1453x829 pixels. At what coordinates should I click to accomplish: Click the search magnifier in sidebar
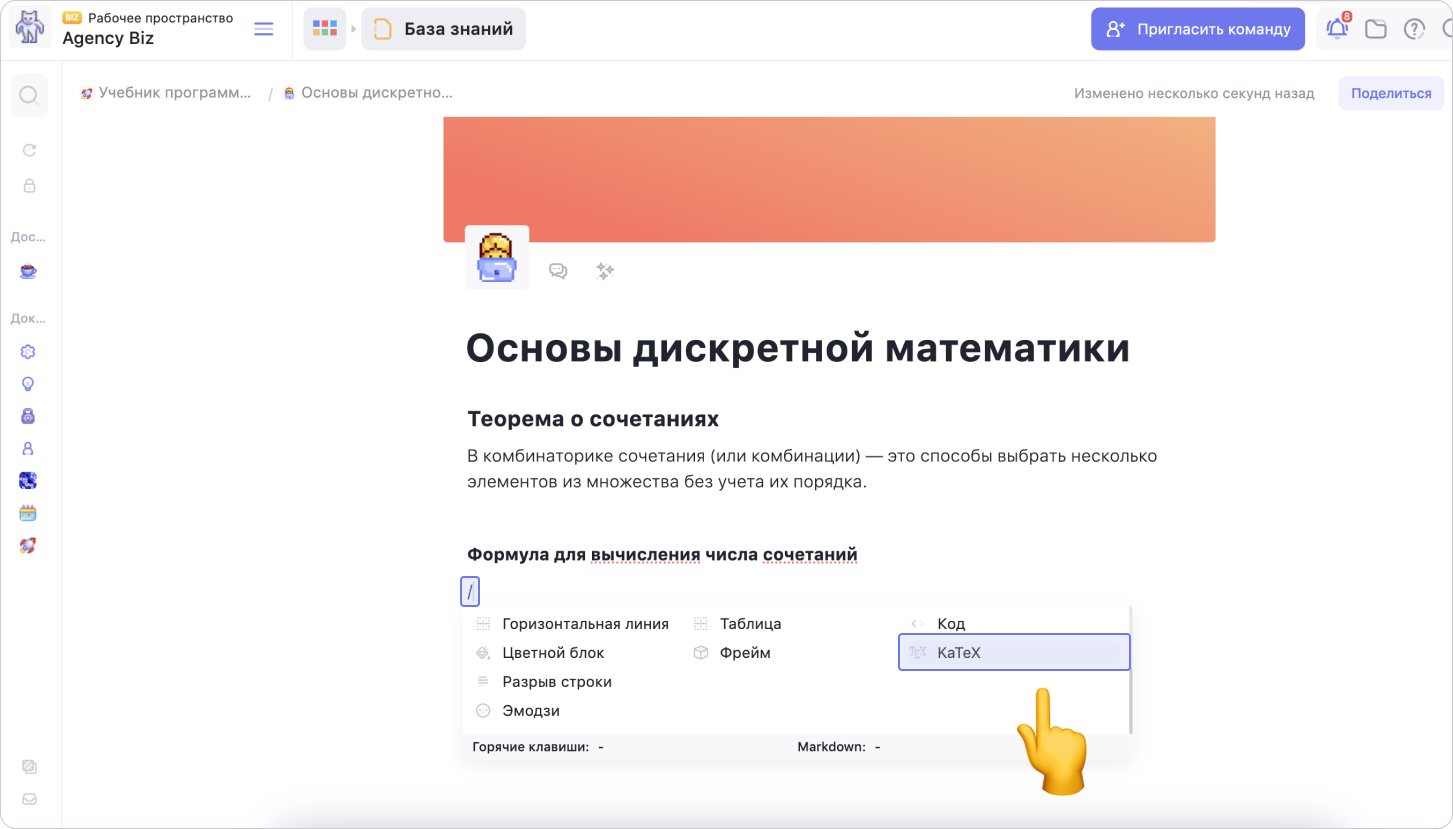(x=29, y=95)
